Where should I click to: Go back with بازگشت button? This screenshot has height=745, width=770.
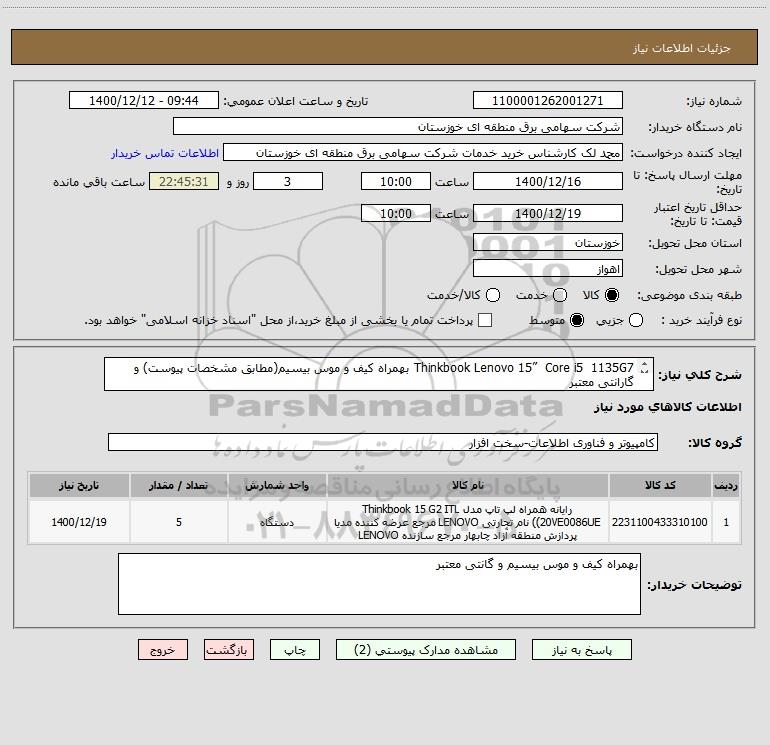click(x=229, y=650)
